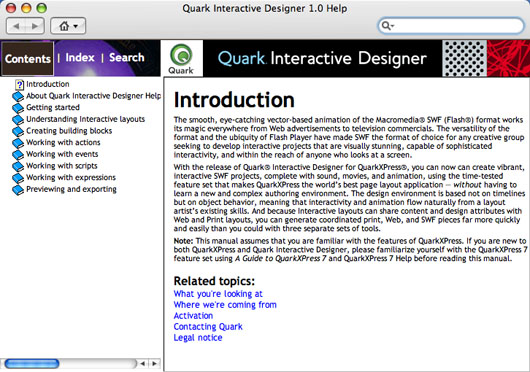Viewport: 530px width, 372px height.
Task: Open the magnifier search options menu
Action: pyautogui.click(x=387, y=26)
